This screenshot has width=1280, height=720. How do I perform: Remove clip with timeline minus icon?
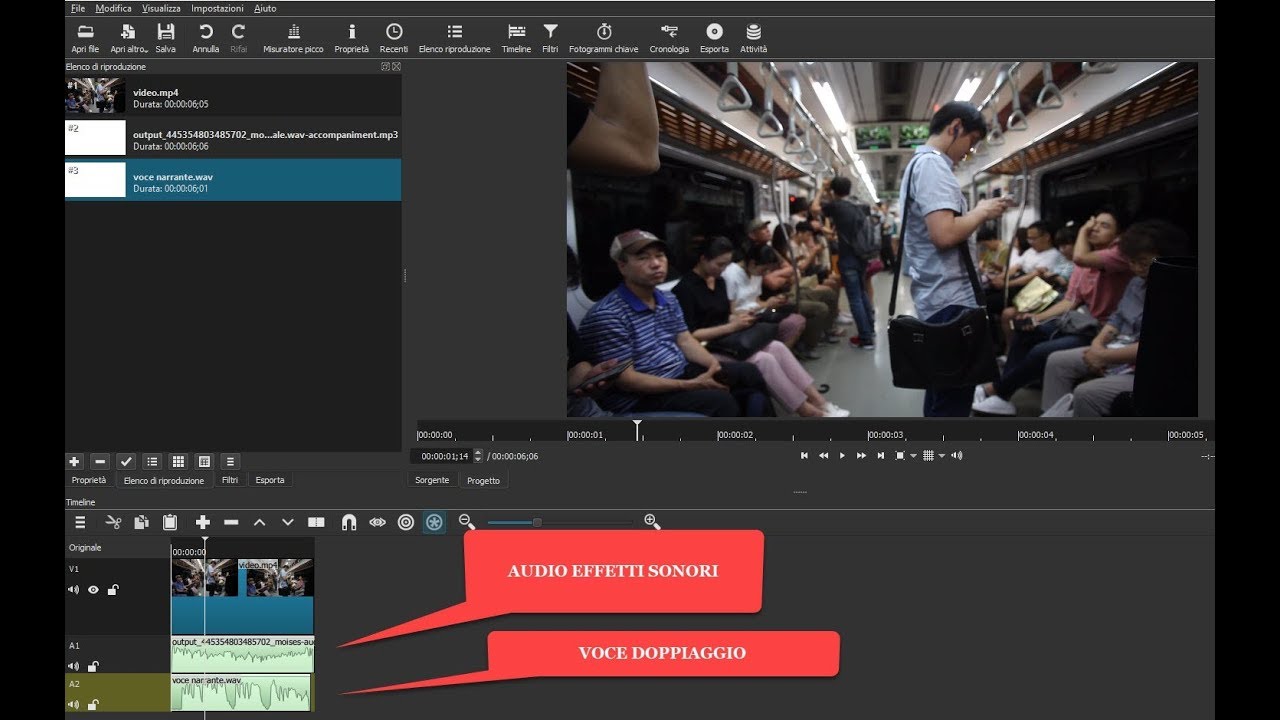coord(231,522)
